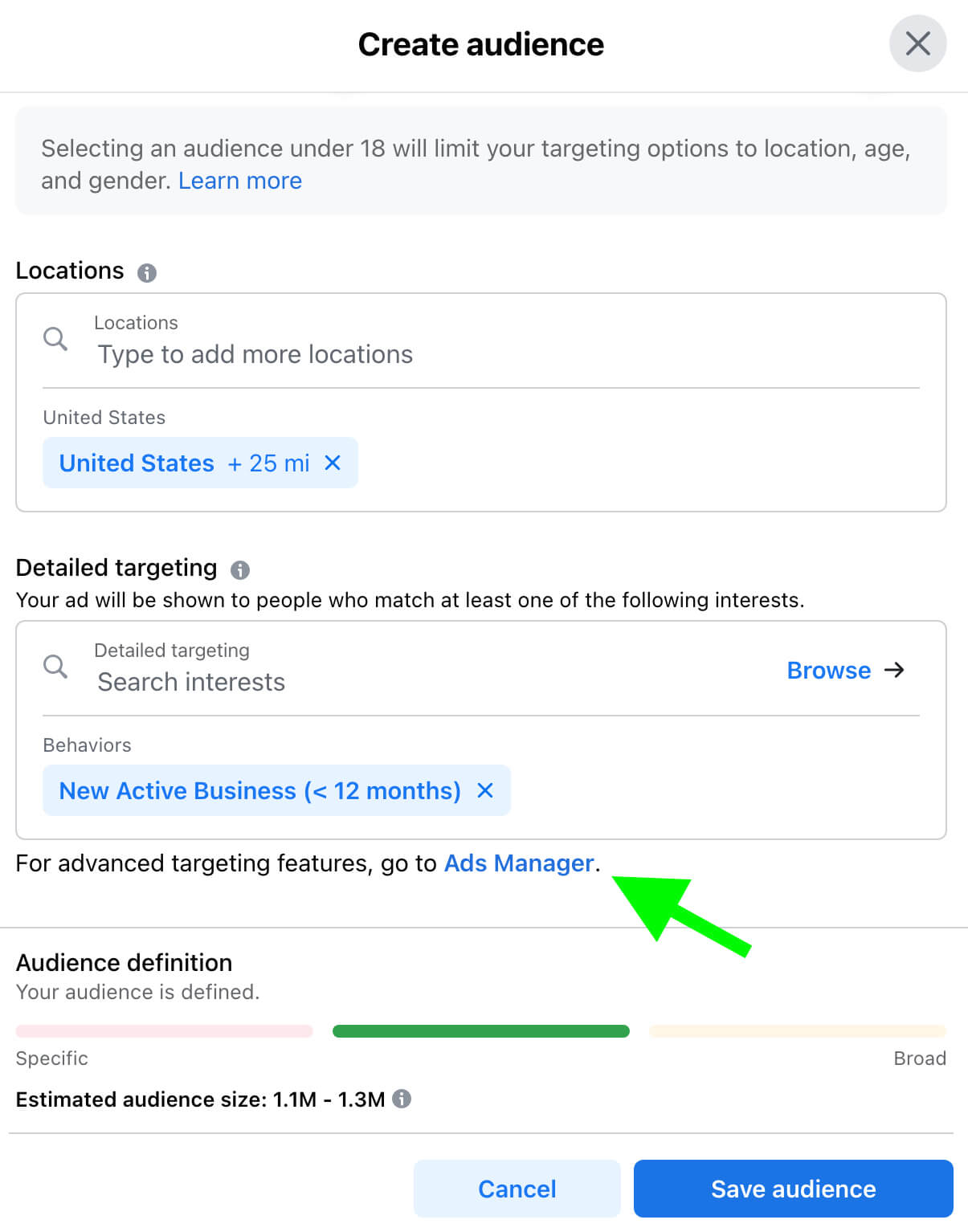Click the locations search magnifier icon
This screenshot has height=1232, width=968.
(x=55, y=339)
